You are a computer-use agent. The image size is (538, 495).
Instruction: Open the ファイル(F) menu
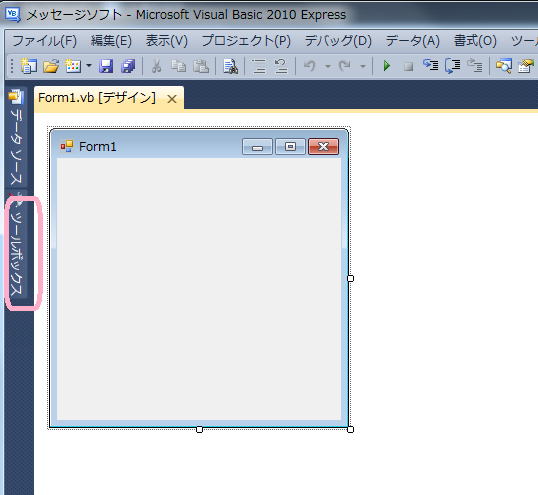45,41
